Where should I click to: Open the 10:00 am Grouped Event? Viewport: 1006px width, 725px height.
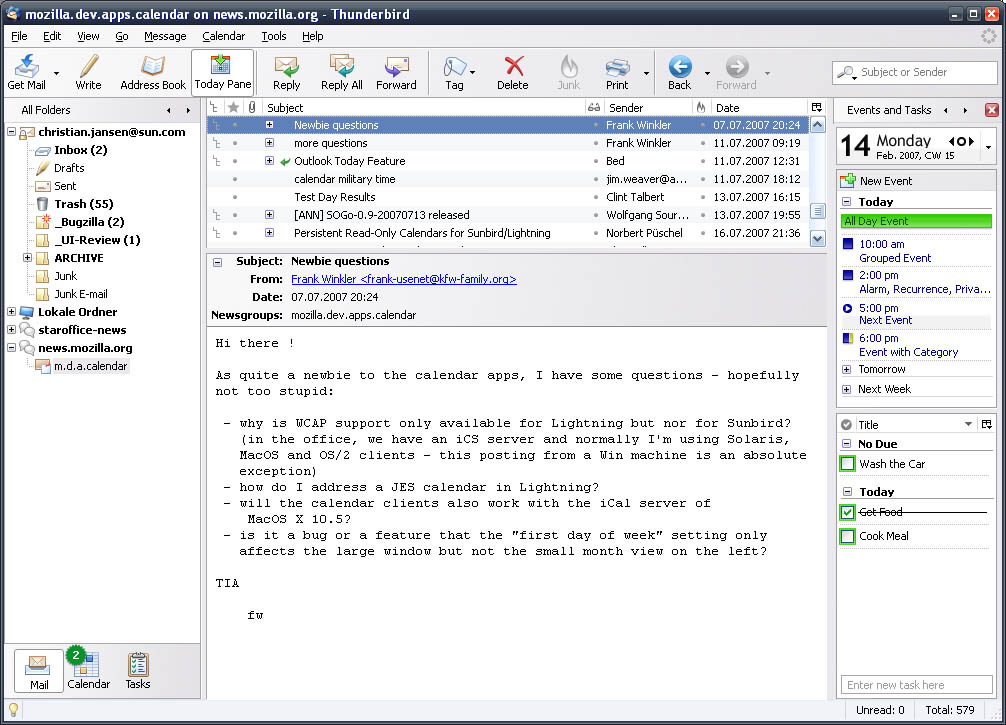[916, 251]
